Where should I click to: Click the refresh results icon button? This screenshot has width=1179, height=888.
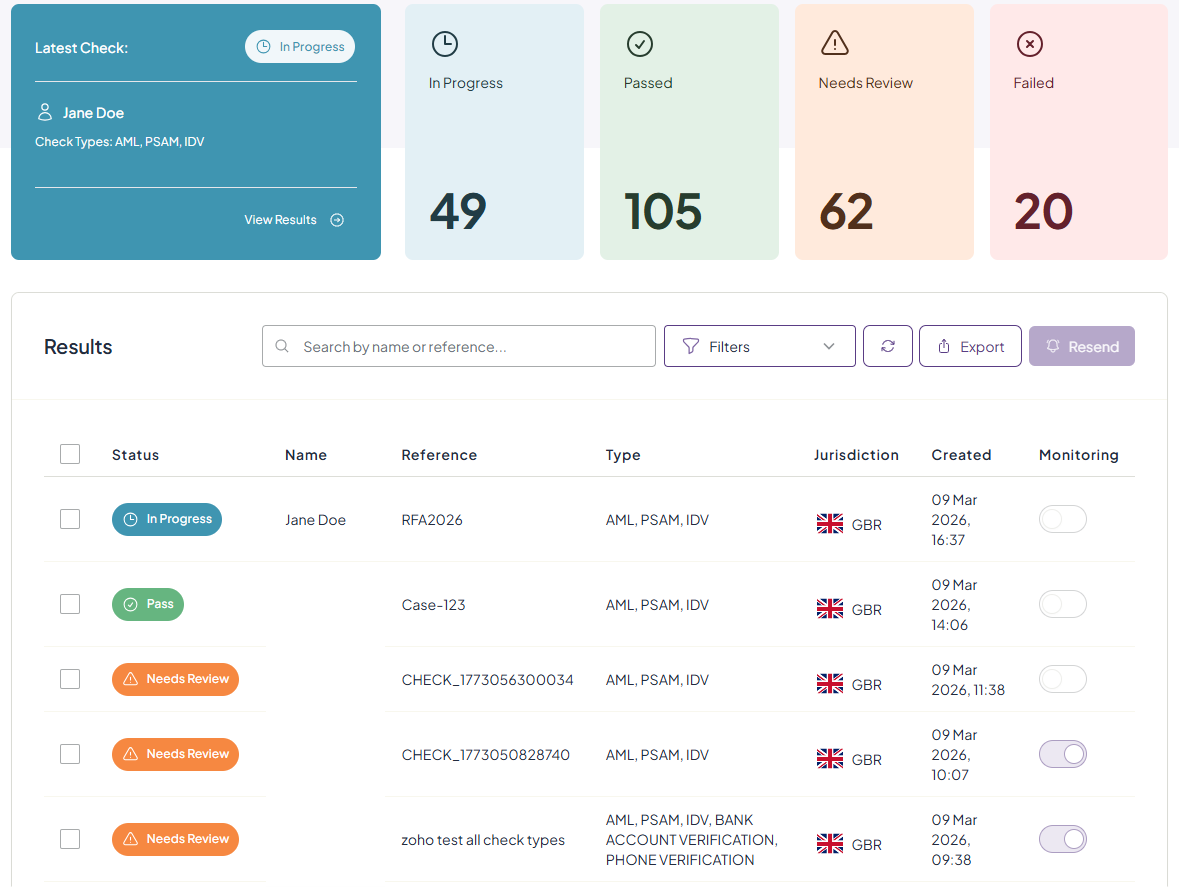[x=887, y=346]
